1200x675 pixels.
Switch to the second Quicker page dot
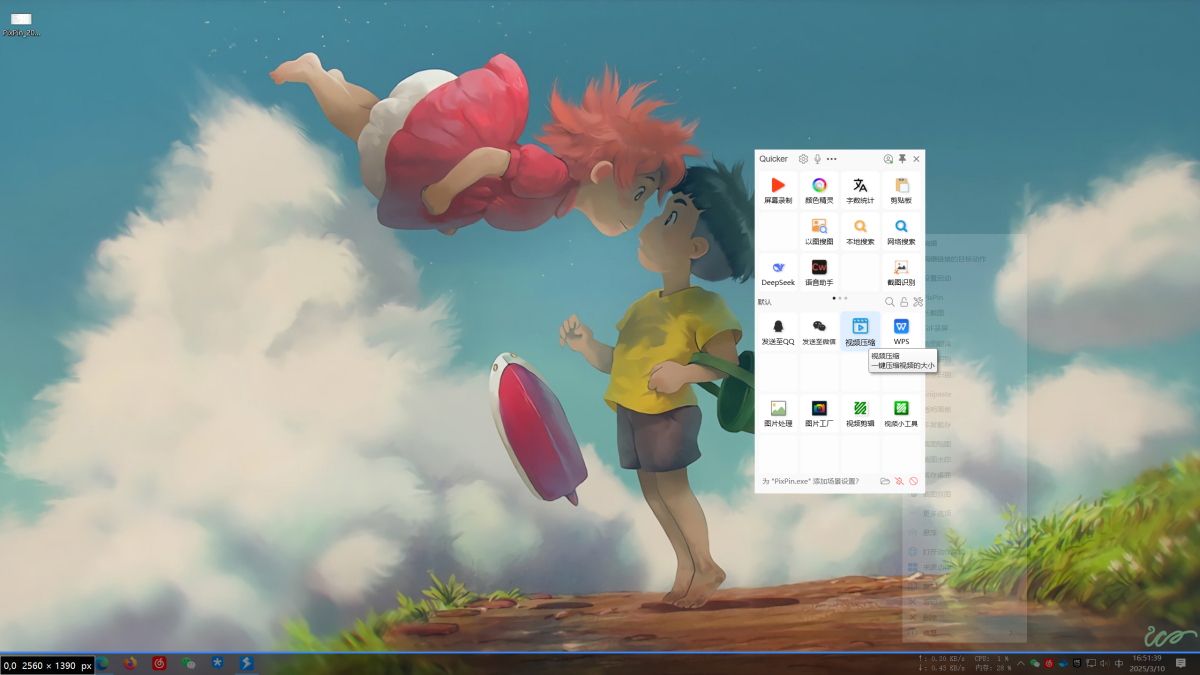[840, 298]
